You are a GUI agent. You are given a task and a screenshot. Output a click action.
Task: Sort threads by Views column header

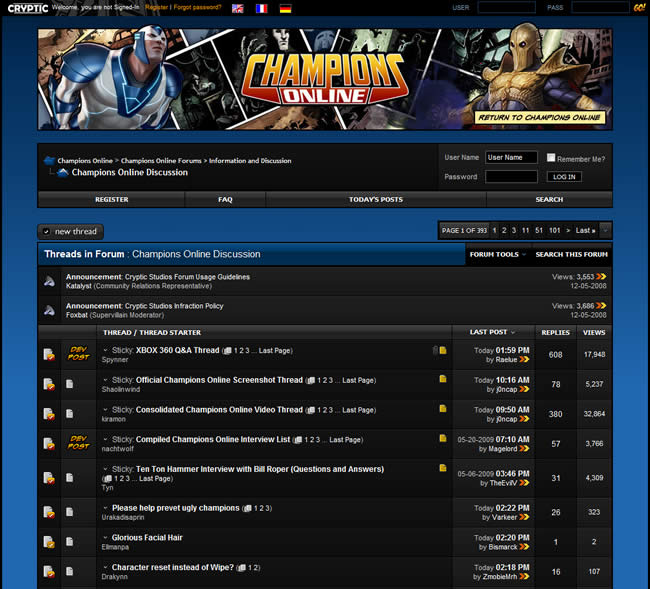point(594,332)
